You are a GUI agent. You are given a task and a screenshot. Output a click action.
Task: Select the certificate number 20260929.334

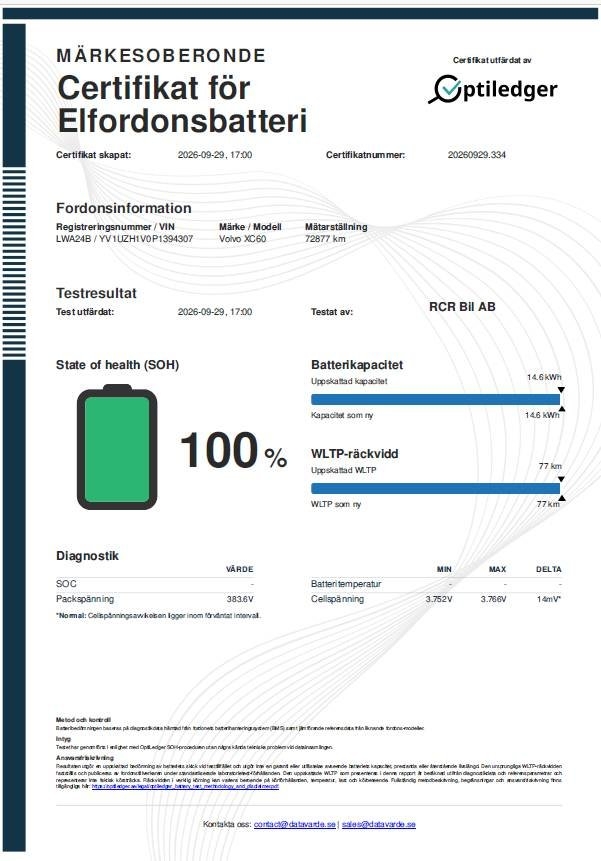tap(476, 155)
